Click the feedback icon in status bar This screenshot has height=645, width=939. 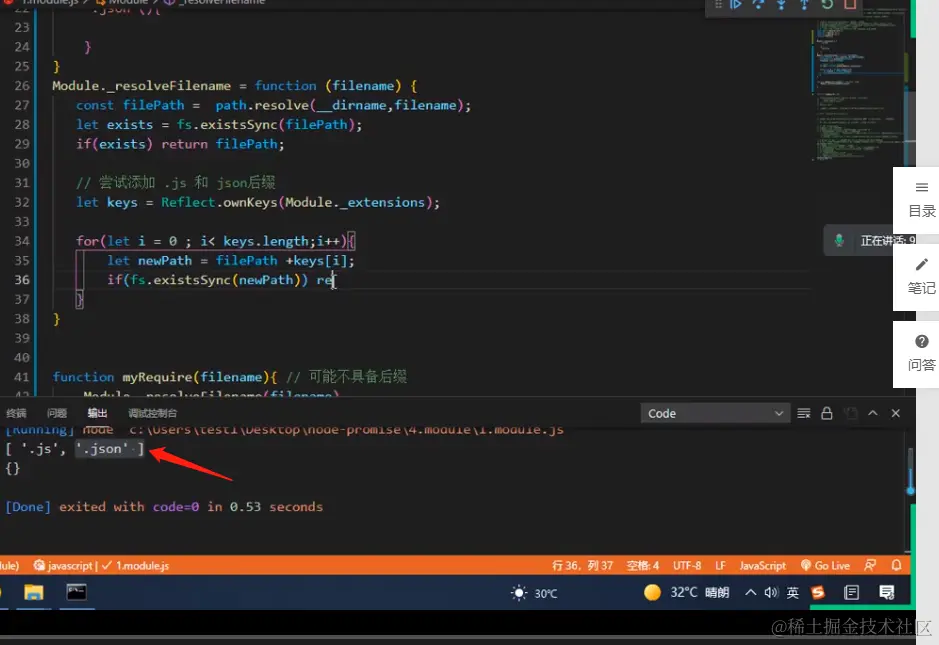pyautogui.click(x=870, y=565)
